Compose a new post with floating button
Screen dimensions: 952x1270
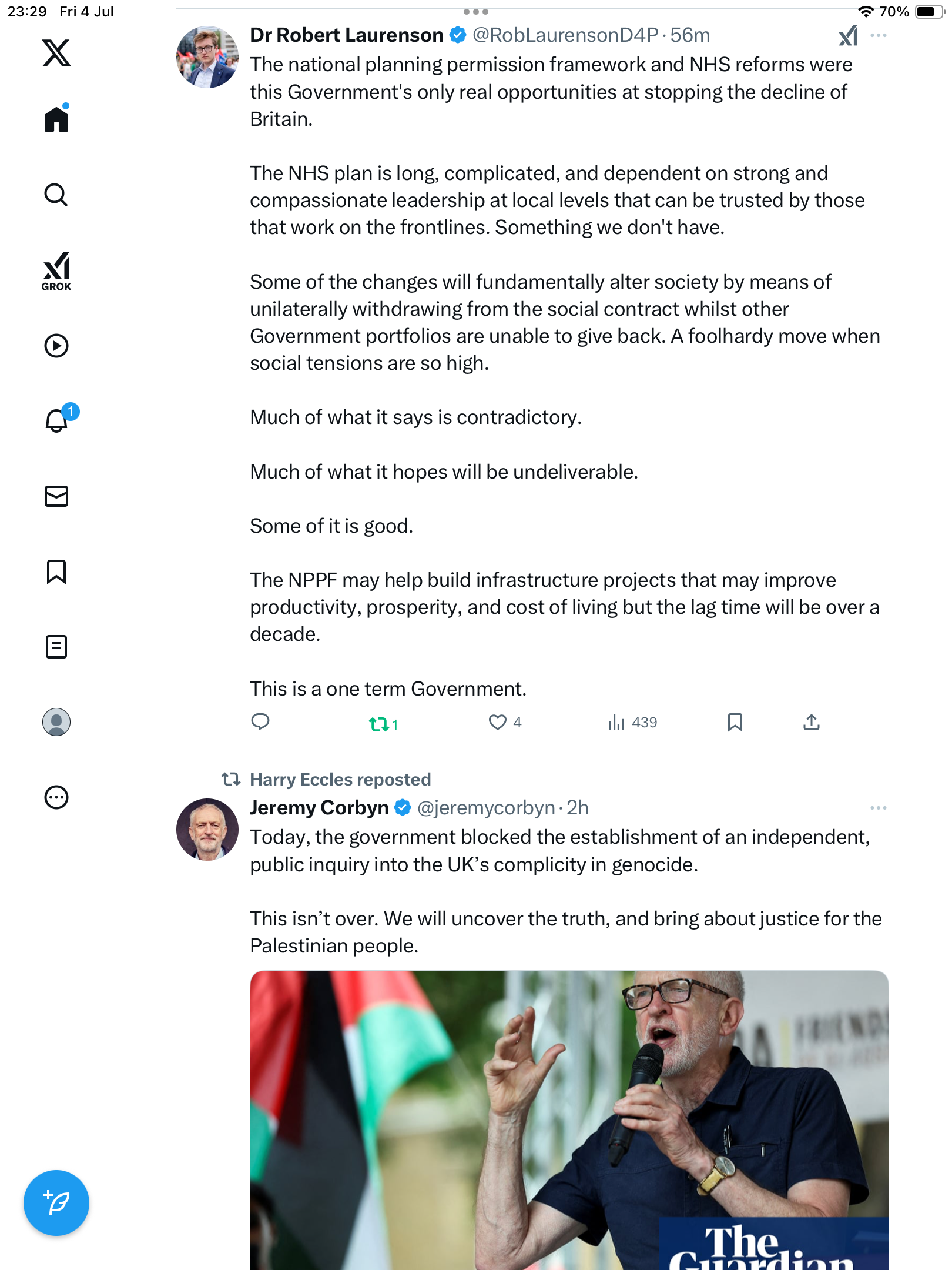tap(56, 1203)
